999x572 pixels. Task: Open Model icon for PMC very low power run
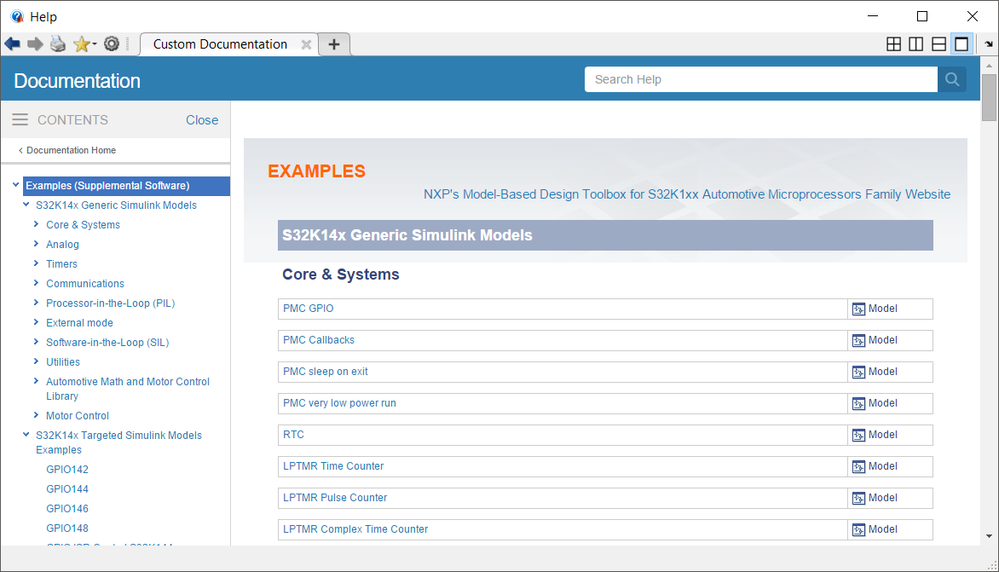pyautogui.click(x=859, y=404)
